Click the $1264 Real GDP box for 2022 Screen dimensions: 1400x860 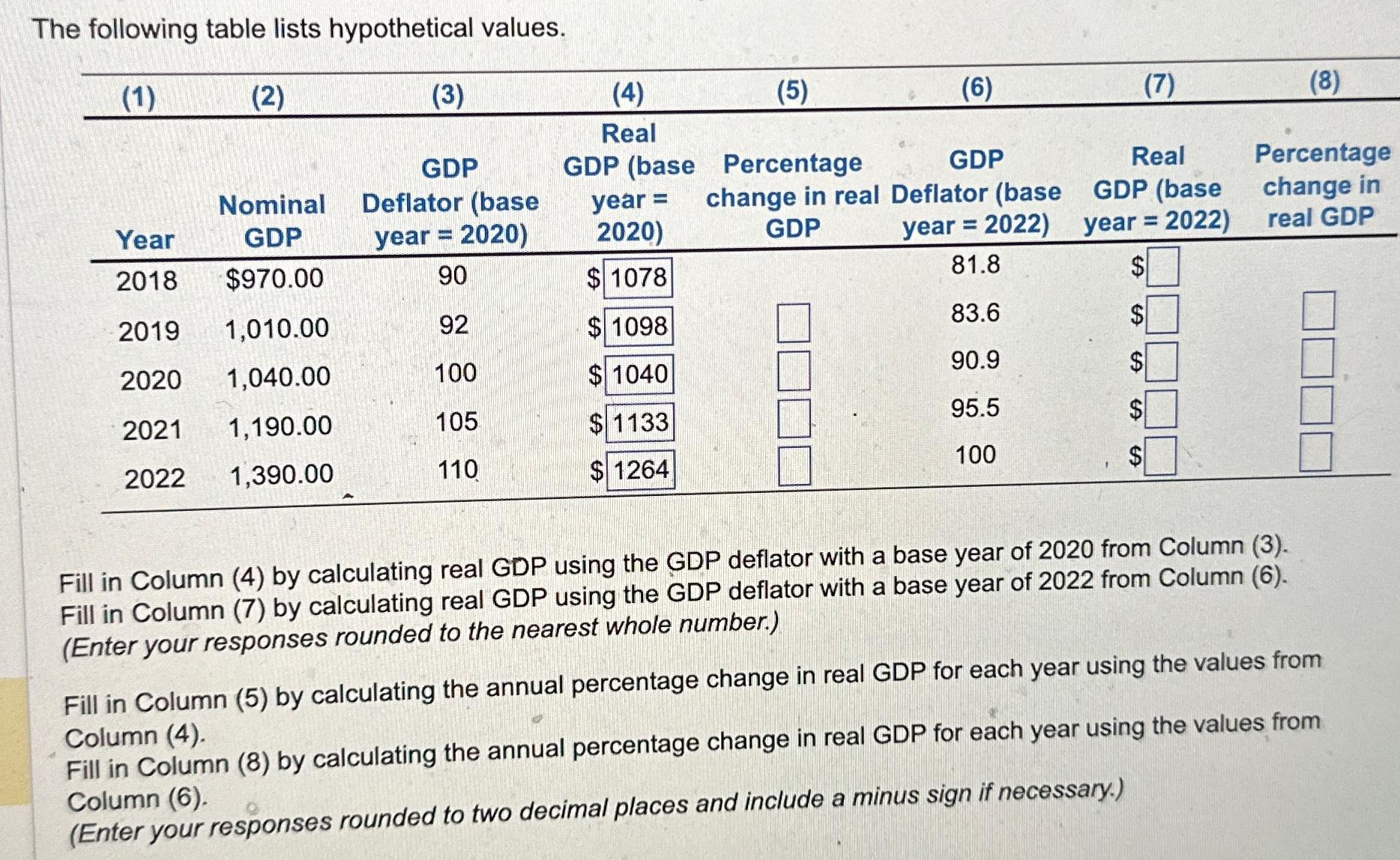tap(640, 470)
